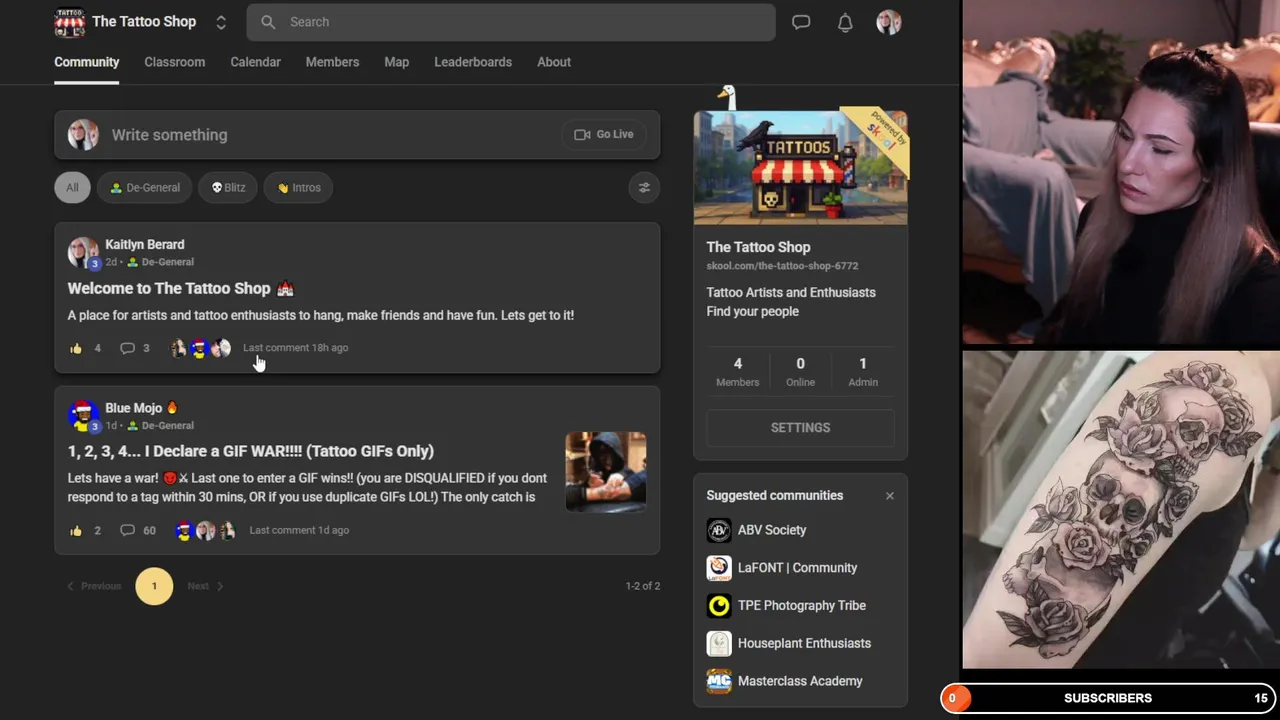View the Leaderboards tab
This screenshot has height=720, width=1280.
coord(473,62)
